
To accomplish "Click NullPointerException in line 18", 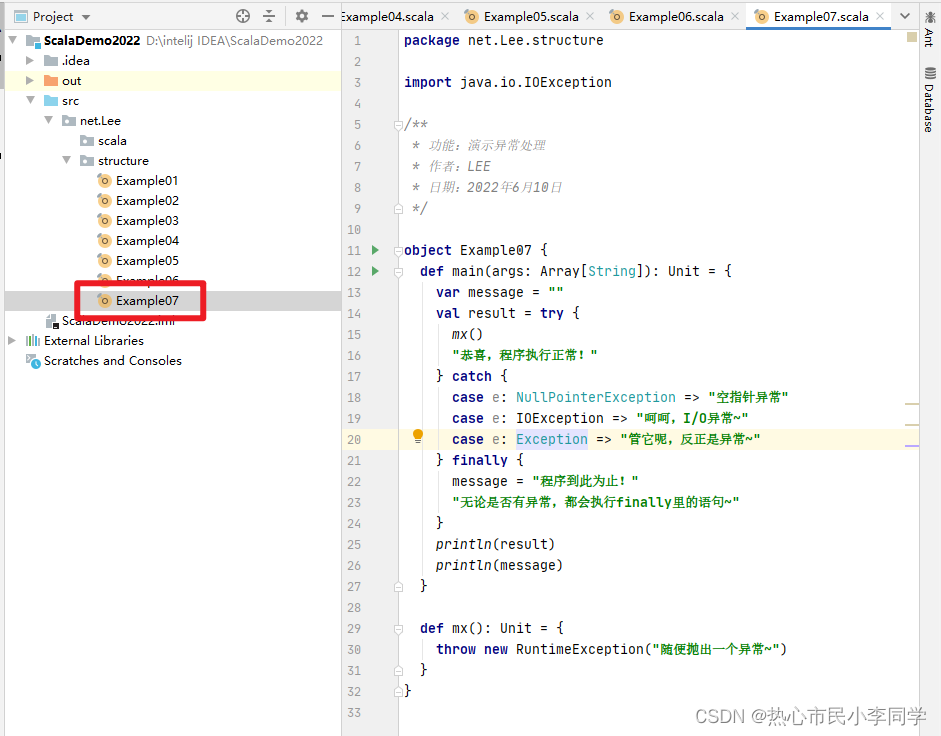I will click(595, 397).
